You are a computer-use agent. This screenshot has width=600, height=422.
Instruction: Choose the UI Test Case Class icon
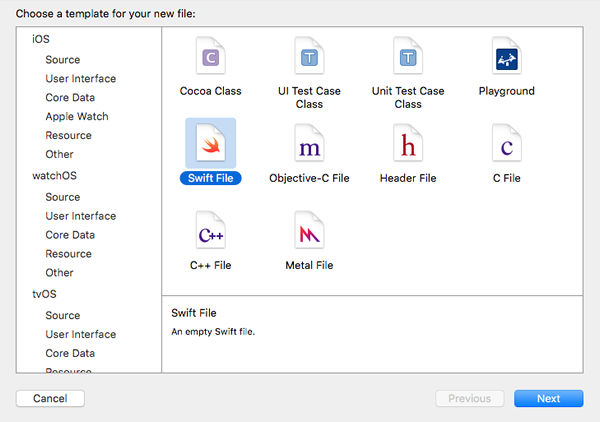click(309, 58)
